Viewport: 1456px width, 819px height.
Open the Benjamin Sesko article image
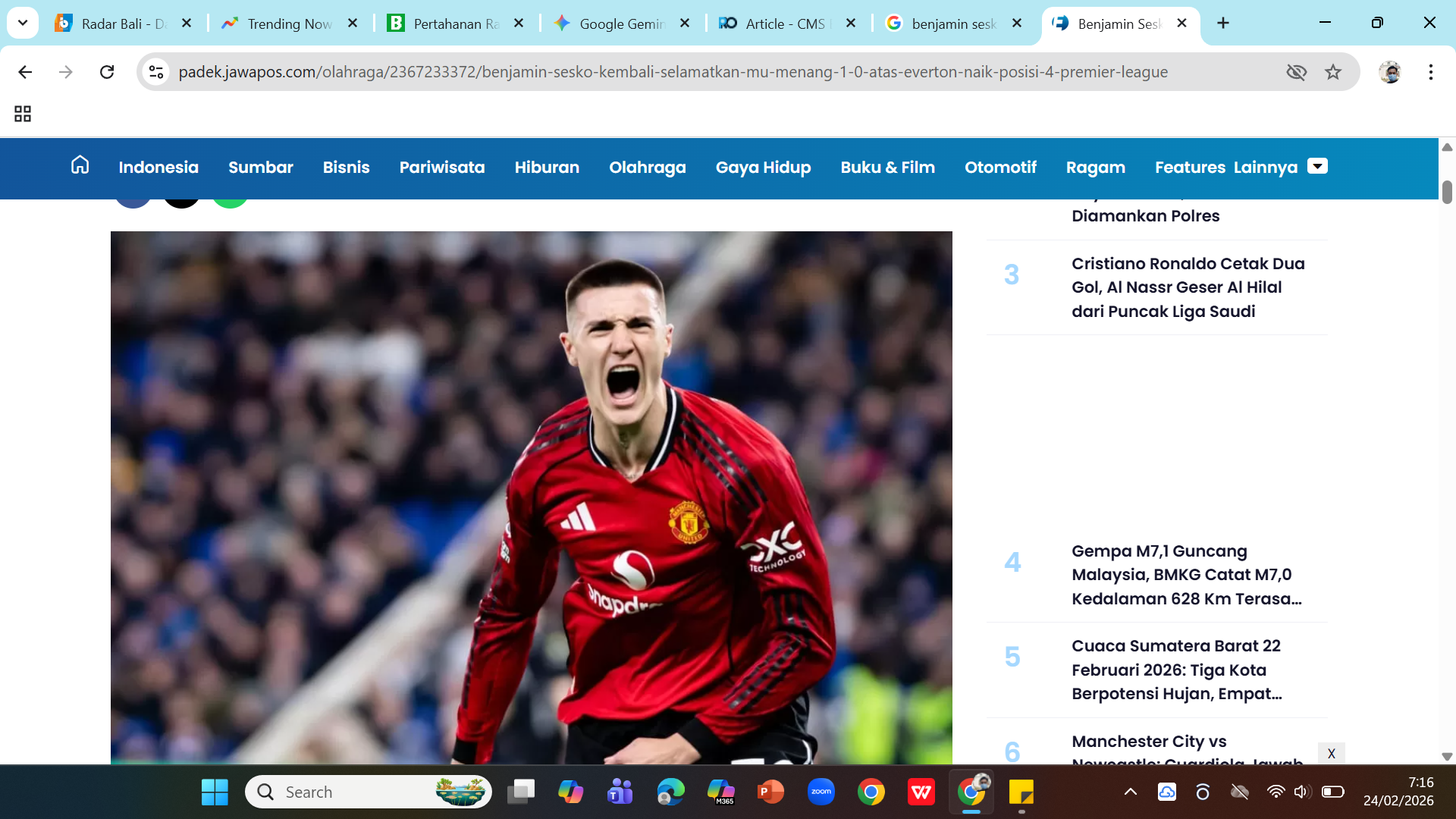532,497
